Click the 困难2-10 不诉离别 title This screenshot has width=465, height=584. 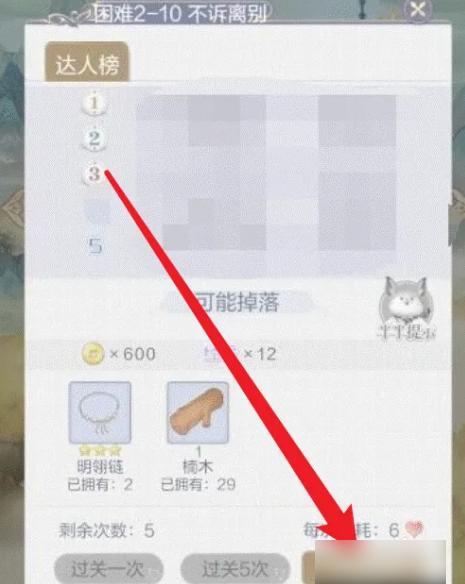click(180, 14)
